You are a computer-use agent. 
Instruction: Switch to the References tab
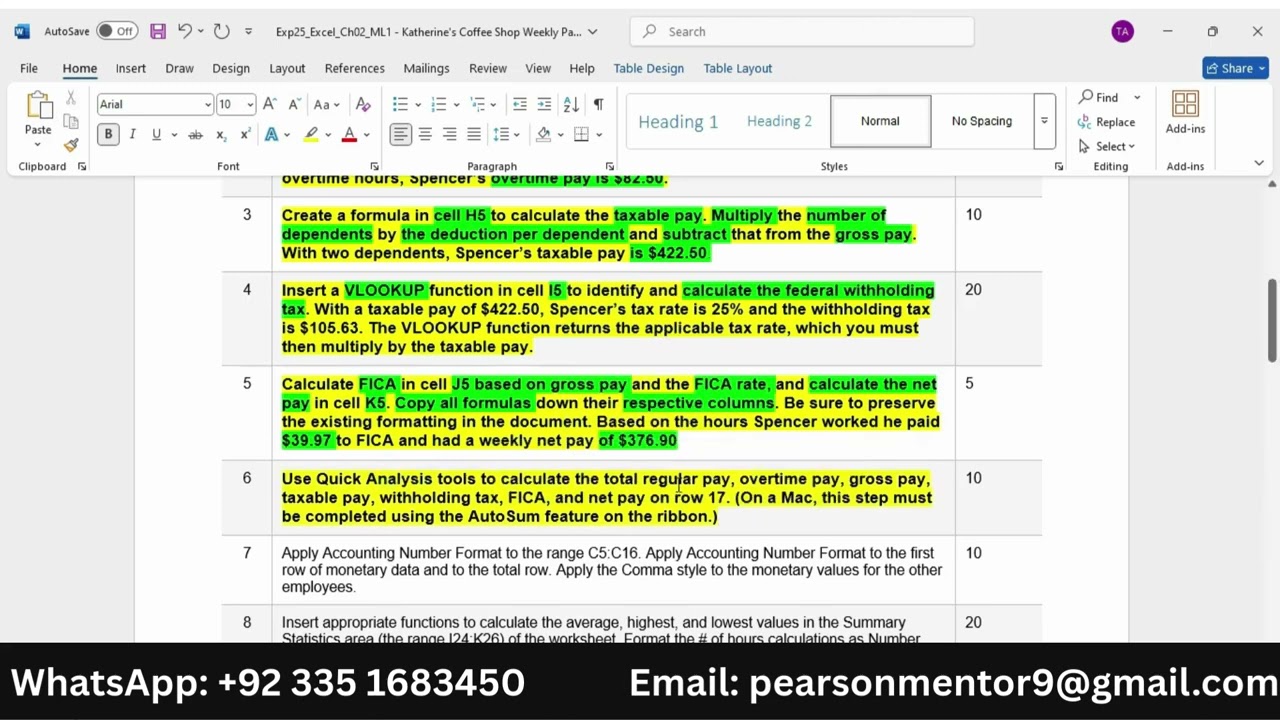click(354, 68)
